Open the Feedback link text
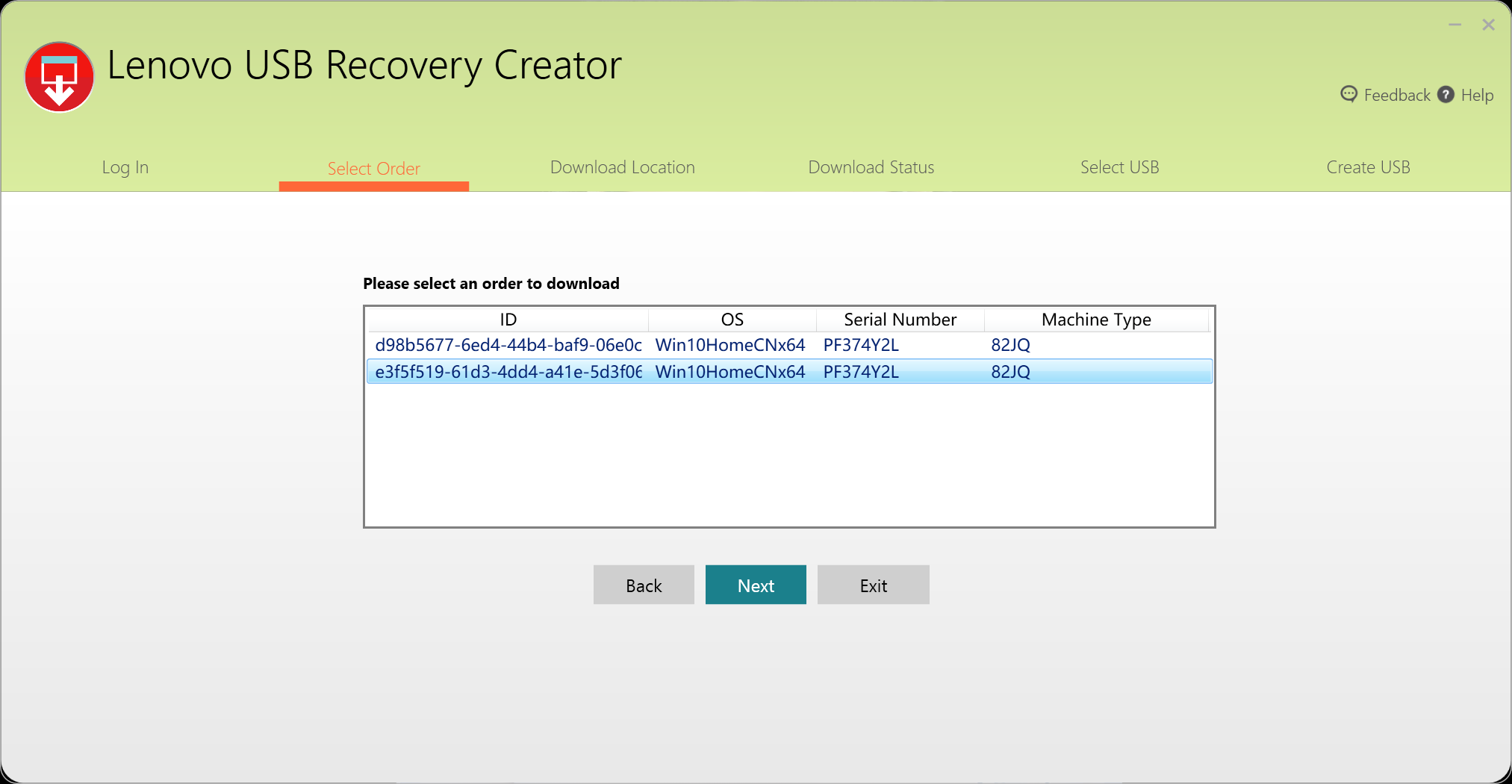This screenshot has height=784, width=1512. (x=1397, y=95)
